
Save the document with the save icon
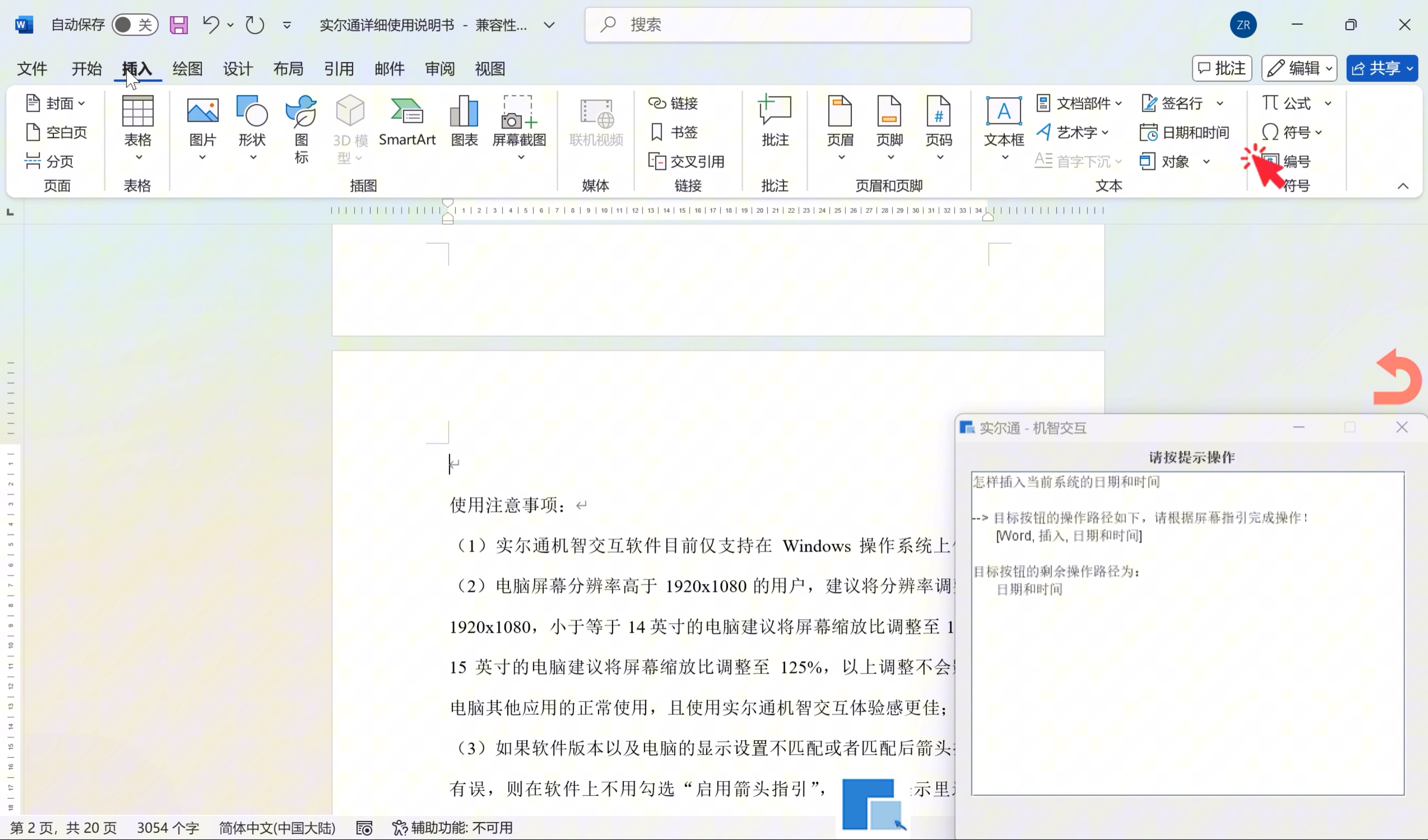(179, 25)
